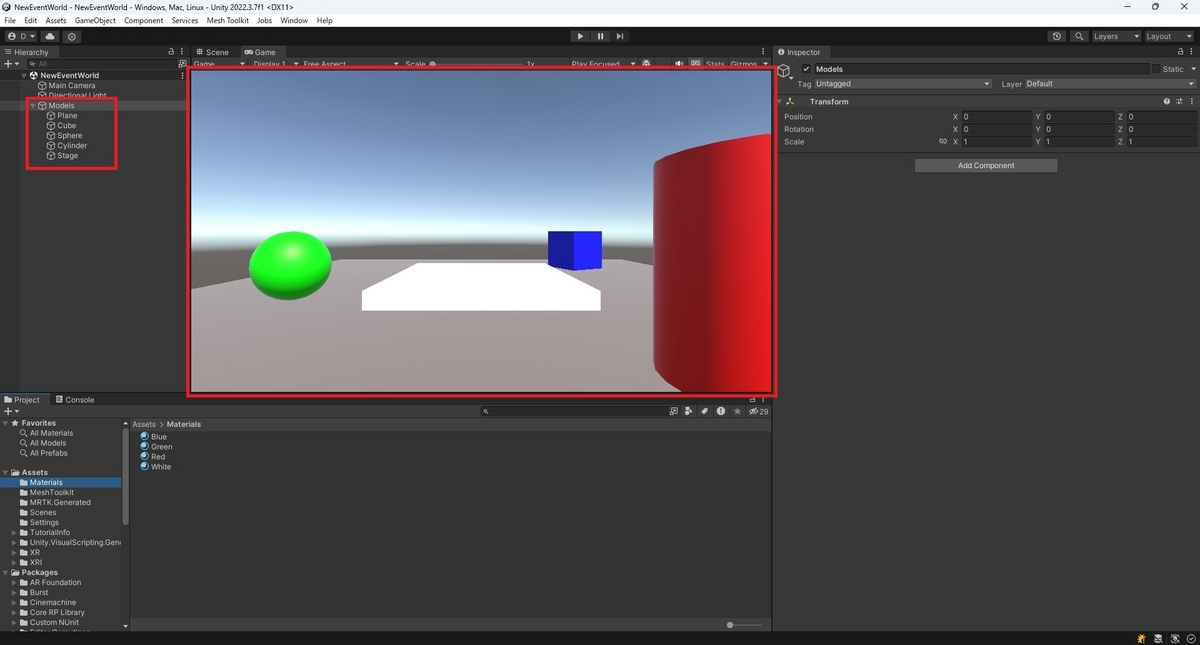The image size is (1200, 645).
Task: Open the cloud services icon in toolbar
Action: click(x=50, y=36)
